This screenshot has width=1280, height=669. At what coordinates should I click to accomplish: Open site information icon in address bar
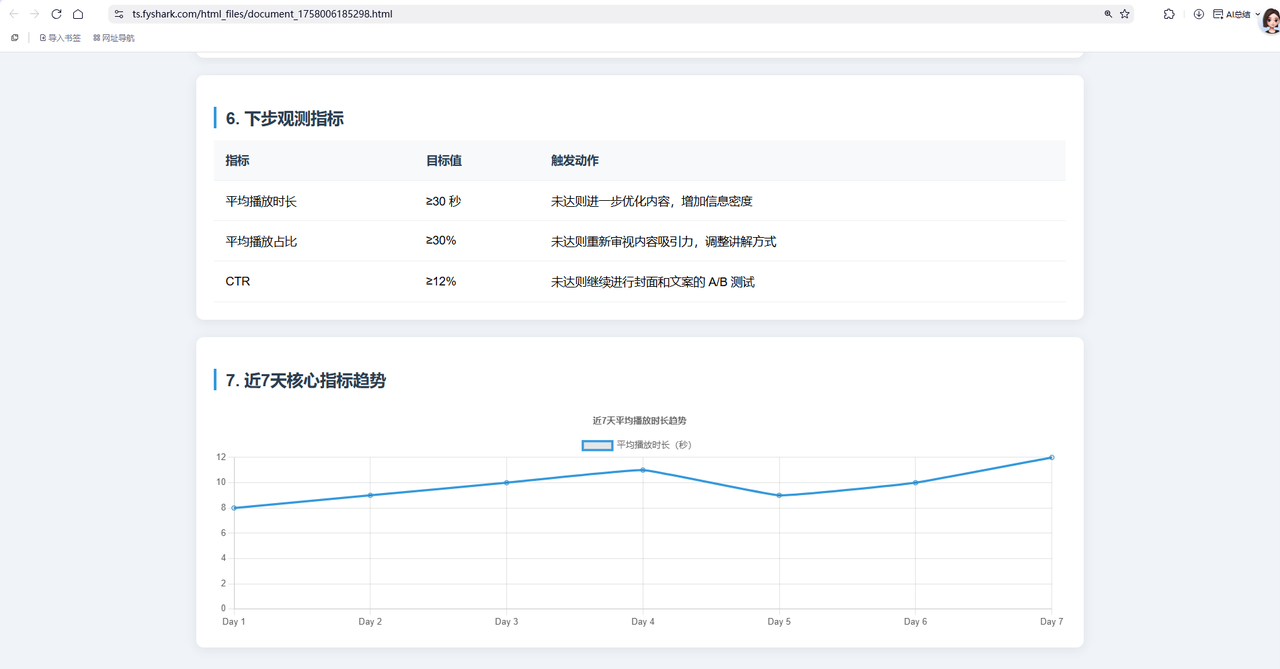[x=119, y=14]
